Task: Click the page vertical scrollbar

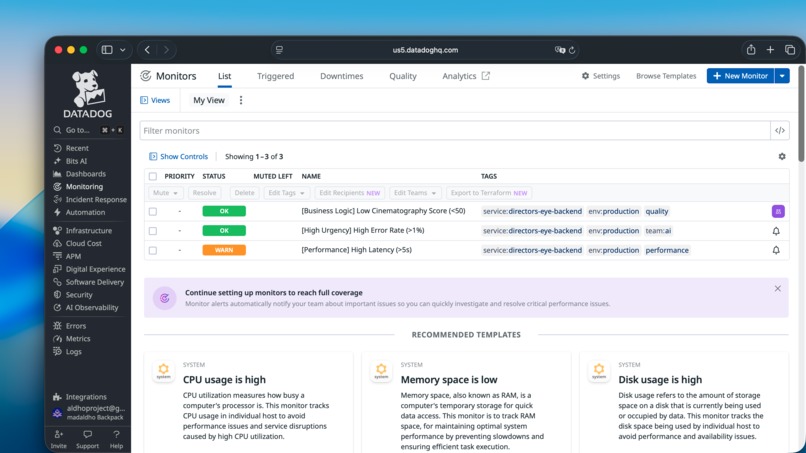Action: tap(801, 115)
